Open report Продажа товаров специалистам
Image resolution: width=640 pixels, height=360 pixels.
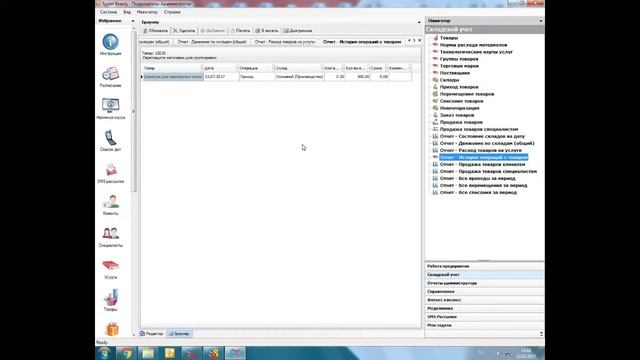click(488, 171)
